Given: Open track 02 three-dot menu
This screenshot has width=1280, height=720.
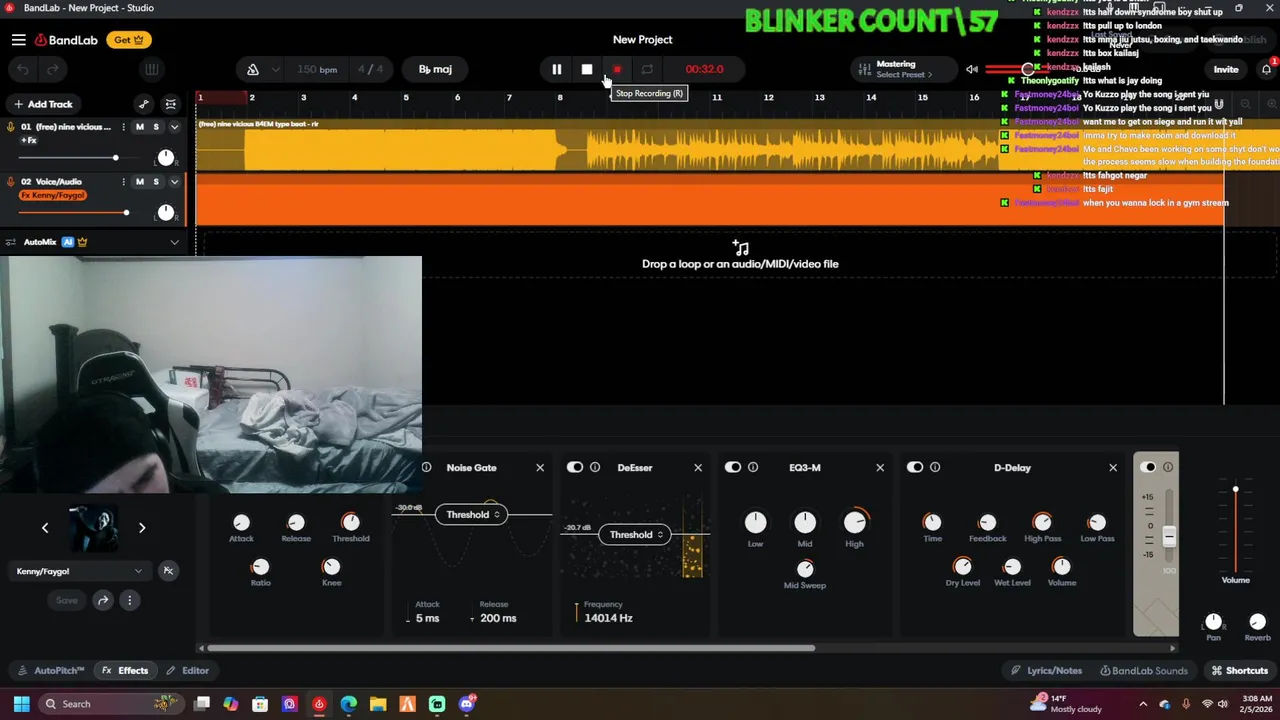Looking at the screenshot, I should point(123,182).
